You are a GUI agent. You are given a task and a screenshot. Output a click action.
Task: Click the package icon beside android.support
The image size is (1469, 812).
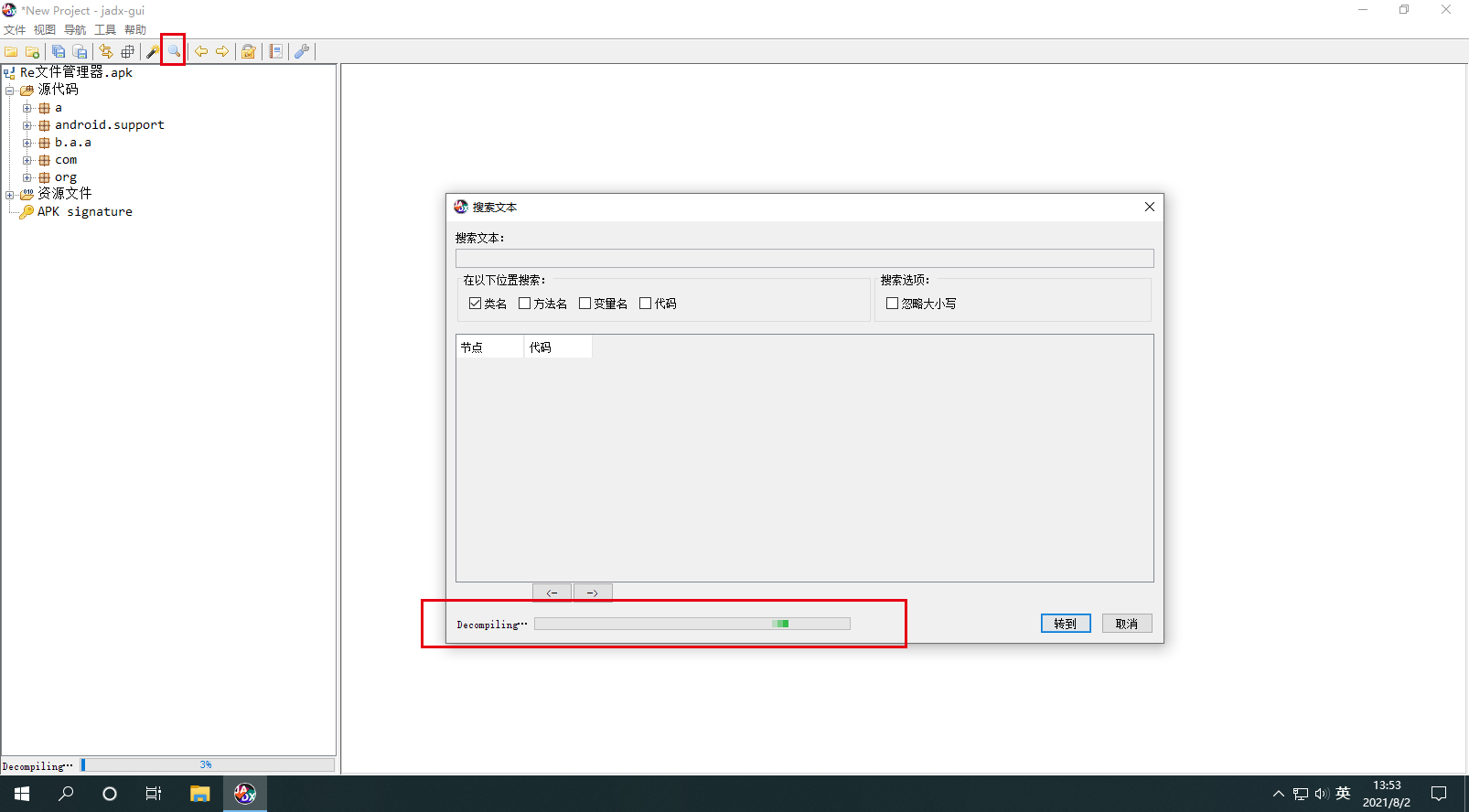[44, 125]
